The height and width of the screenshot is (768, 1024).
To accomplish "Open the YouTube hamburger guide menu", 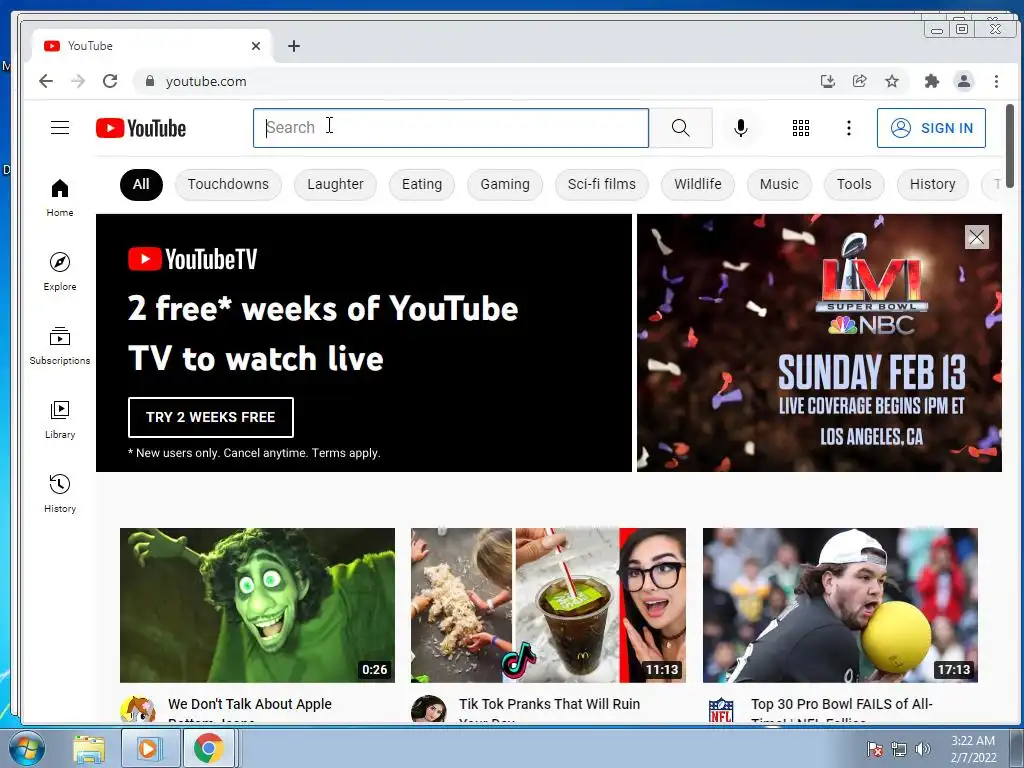I will tap(60, 127).
